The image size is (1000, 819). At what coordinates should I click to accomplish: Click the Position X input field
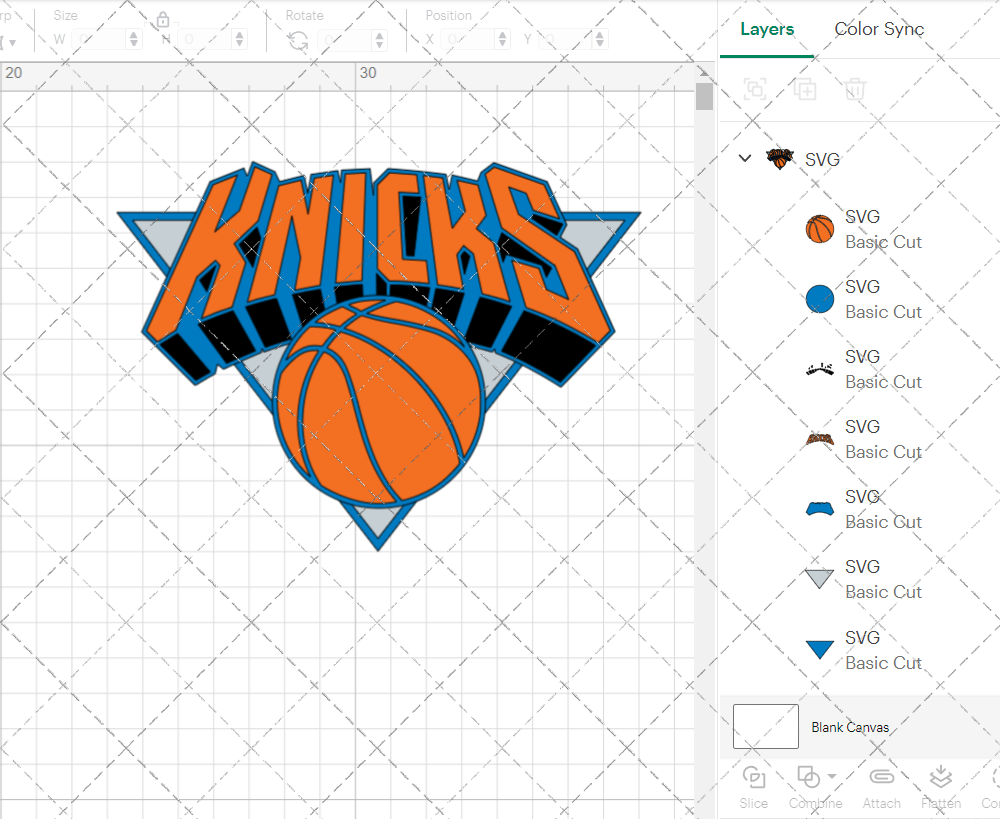[469, 40]
